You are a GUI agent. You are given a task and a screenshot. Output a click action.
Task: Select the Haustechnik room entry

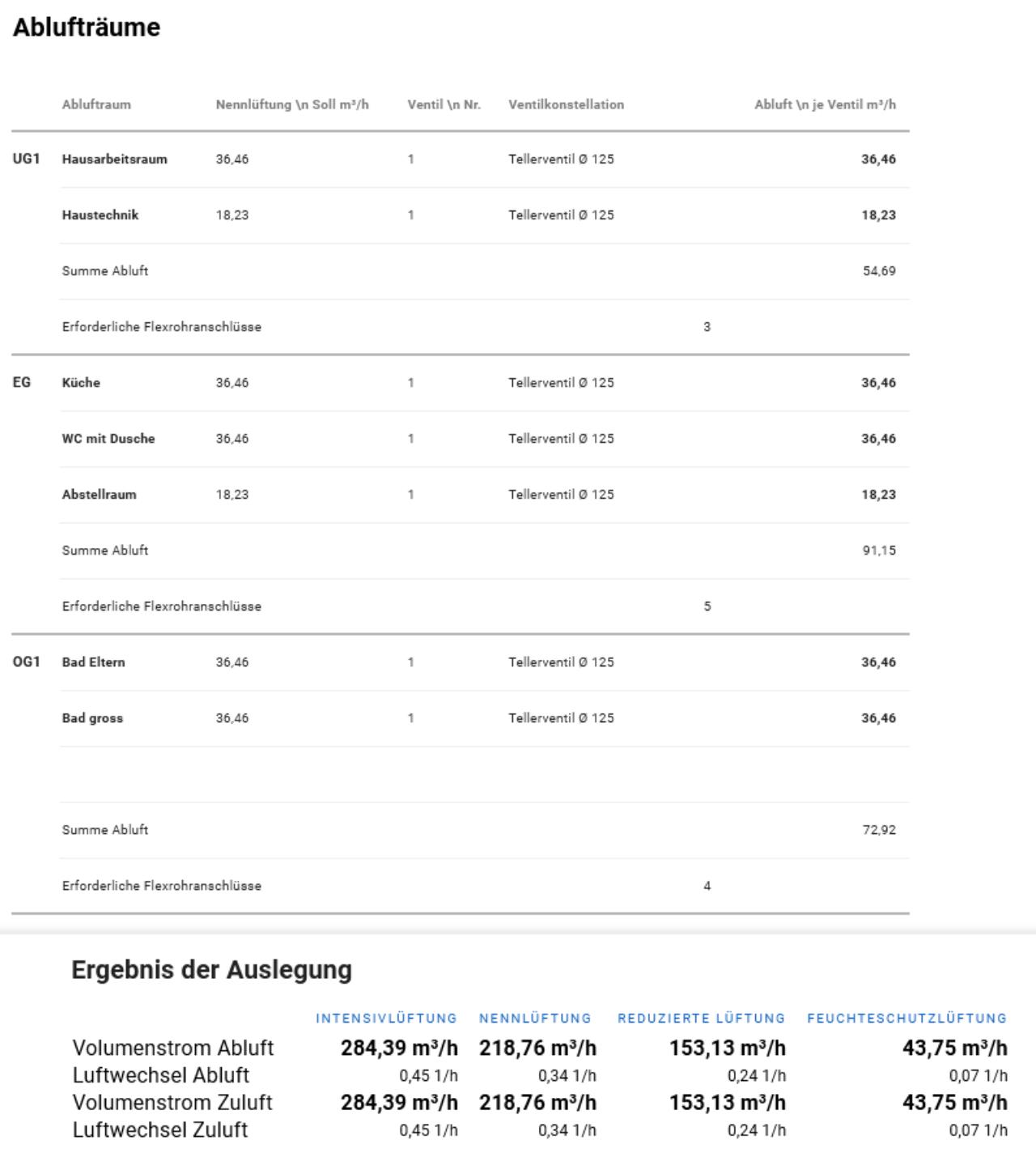pos(100,215)
